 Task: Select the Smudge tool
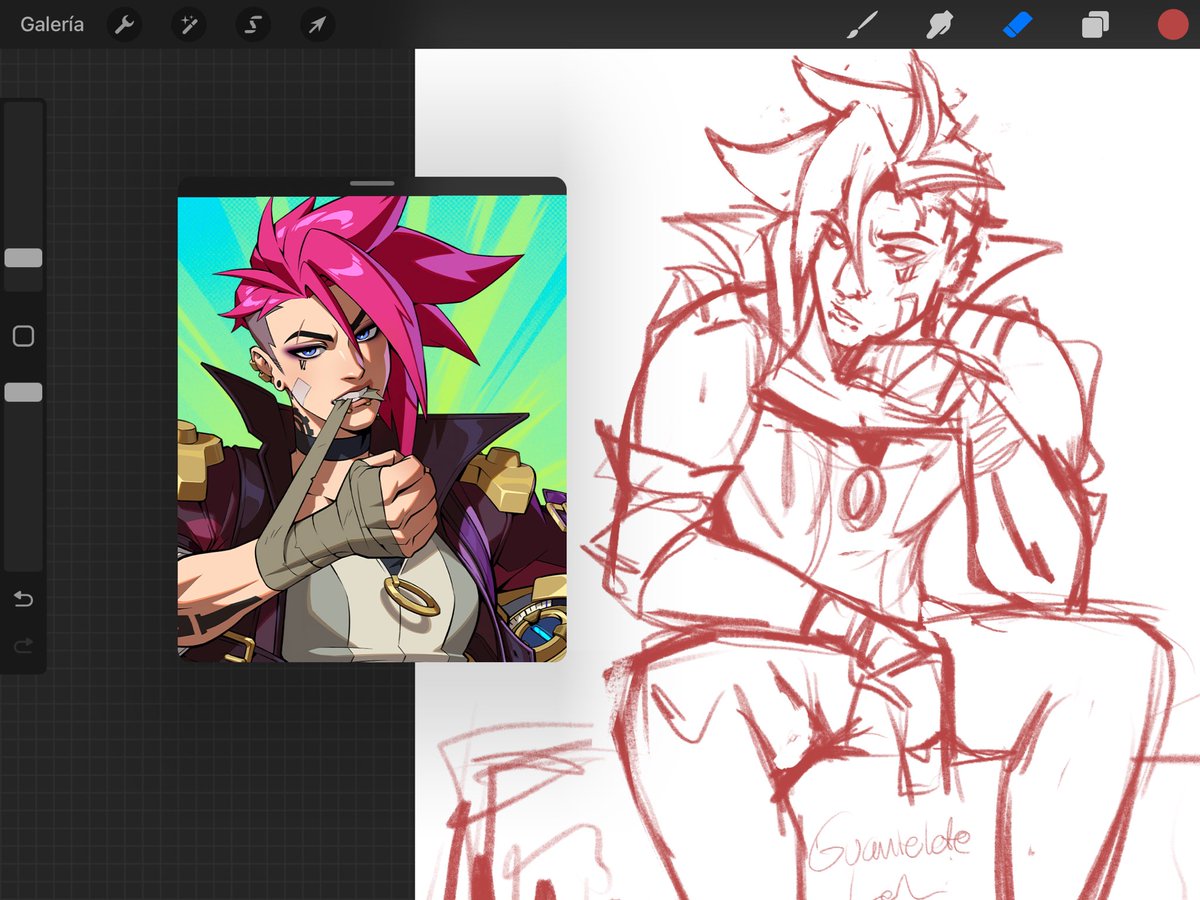(939, 24)
